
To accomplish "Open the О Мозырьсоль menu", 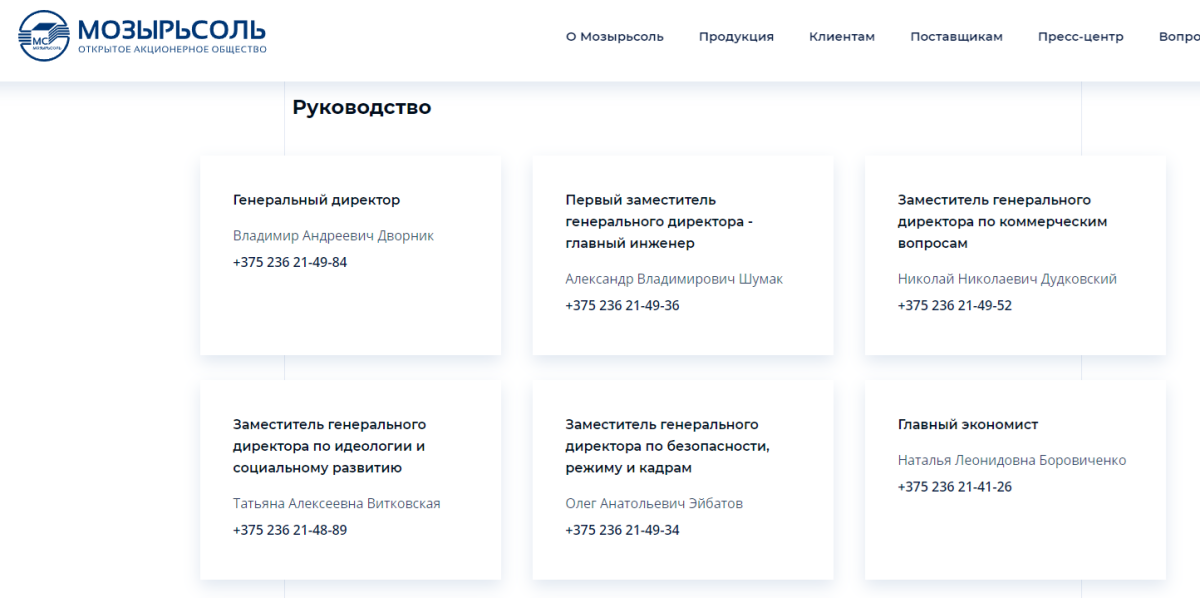I will pyautogui.click(x=614, y=37).
